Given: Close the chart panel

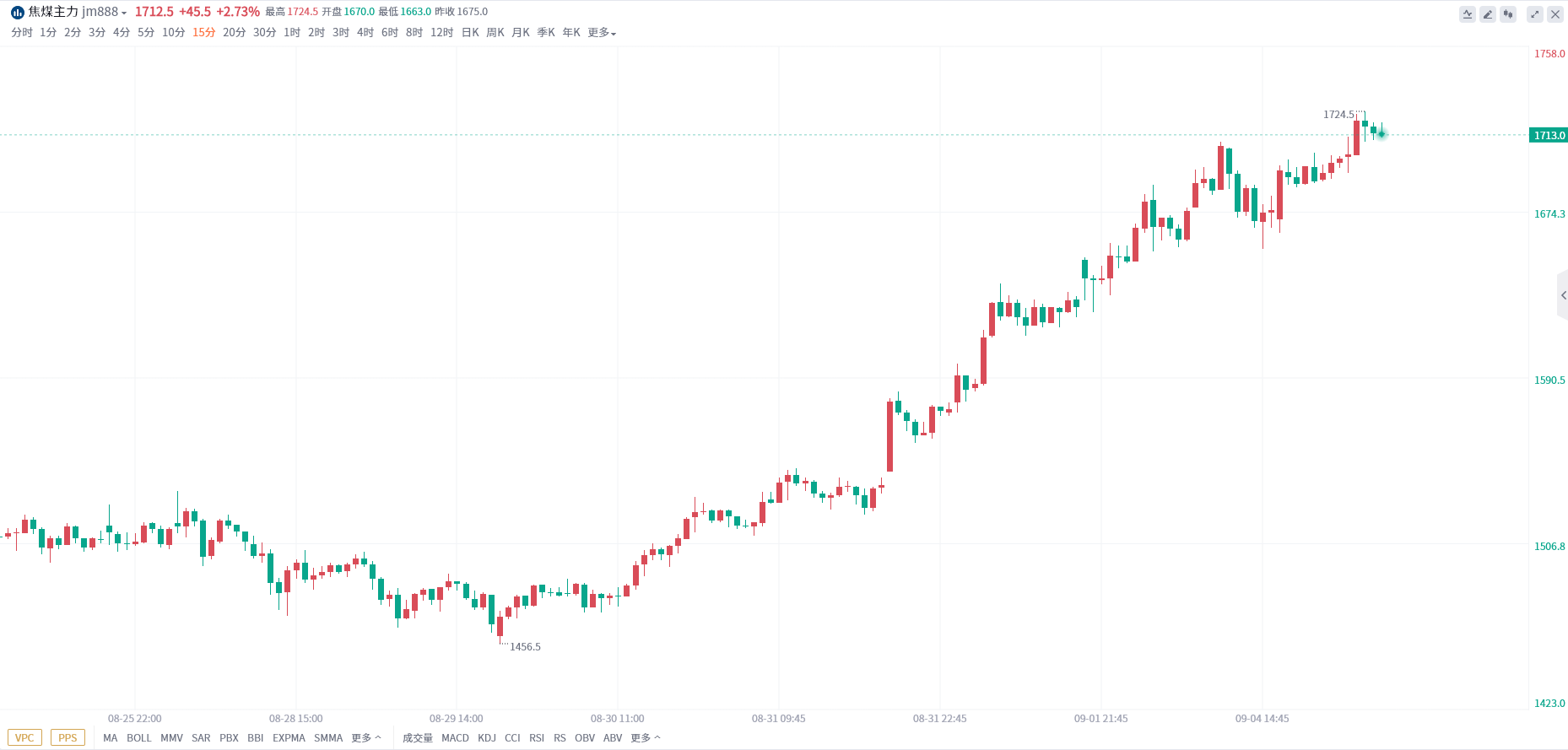Looking at the screenshot, I should pos(1555,14).
